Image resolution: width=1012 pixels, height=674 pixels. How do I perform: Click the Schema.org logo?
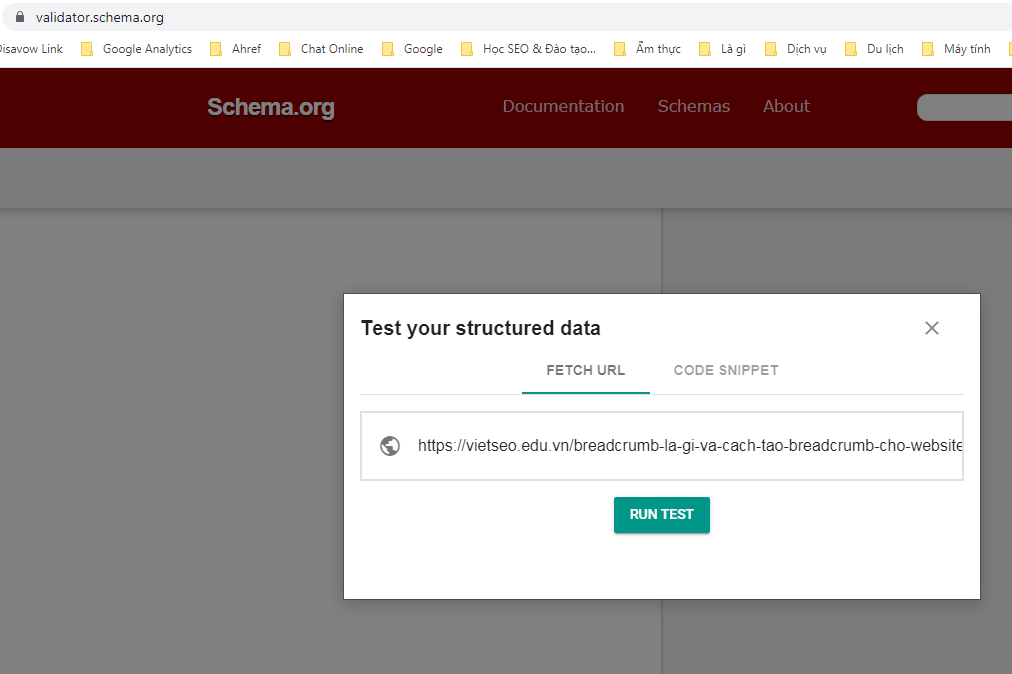(x=270, y=107)
